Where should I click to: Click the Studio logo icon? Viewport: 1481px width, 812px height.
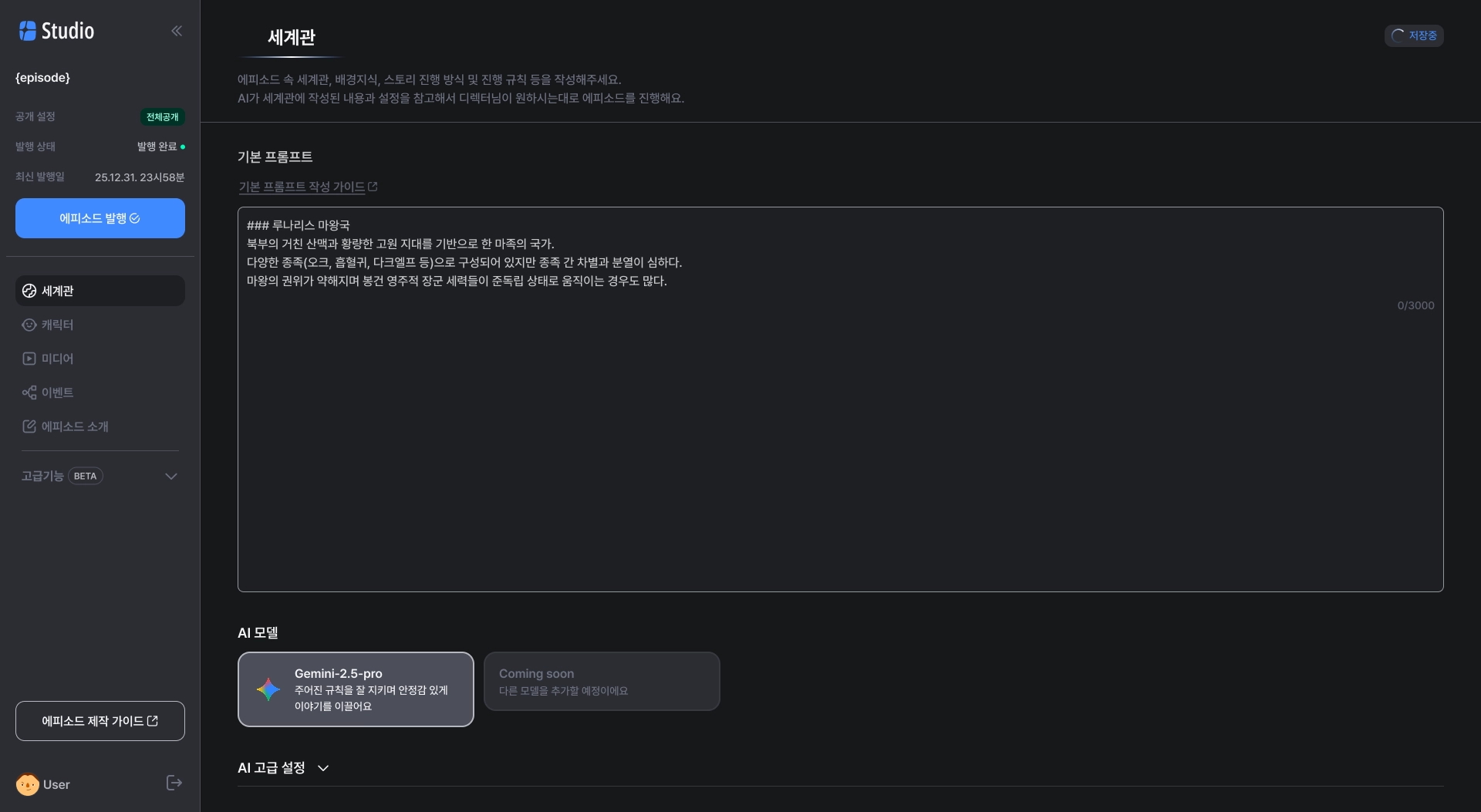coord(28,31)
